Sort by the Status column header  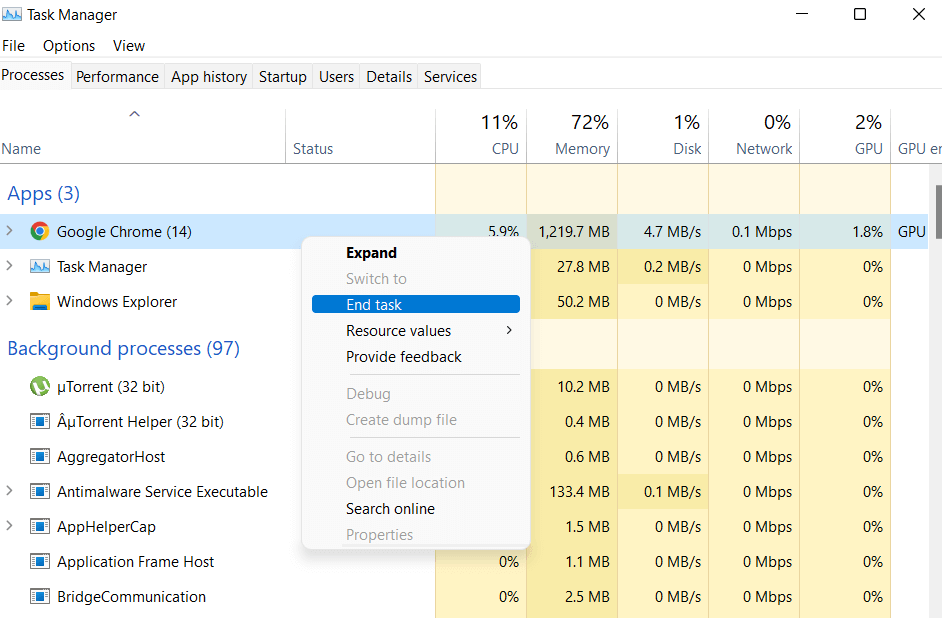[360, 136]
